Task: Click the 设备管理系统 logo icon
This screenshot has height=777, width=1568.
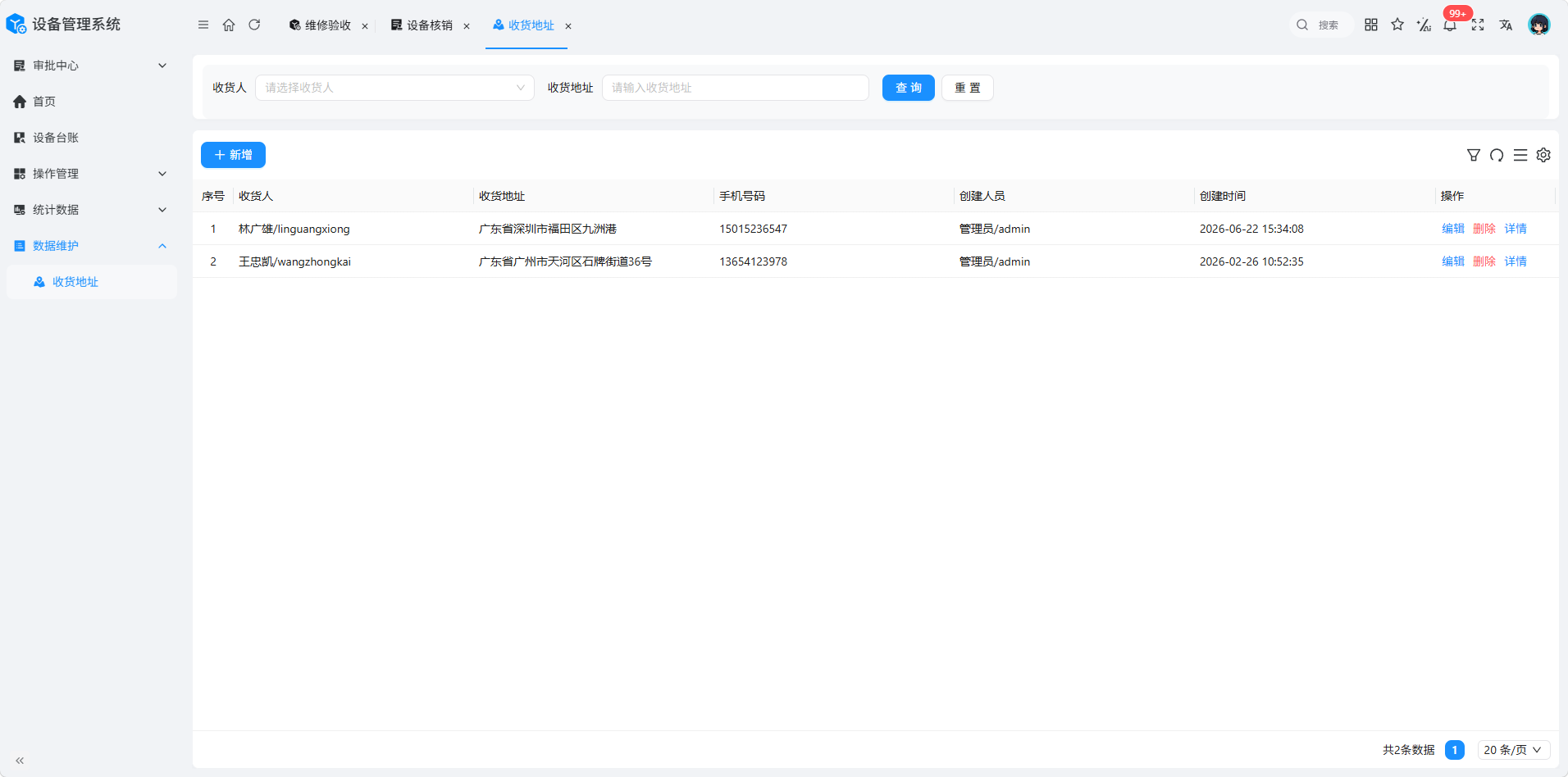Action: (16, 25)
